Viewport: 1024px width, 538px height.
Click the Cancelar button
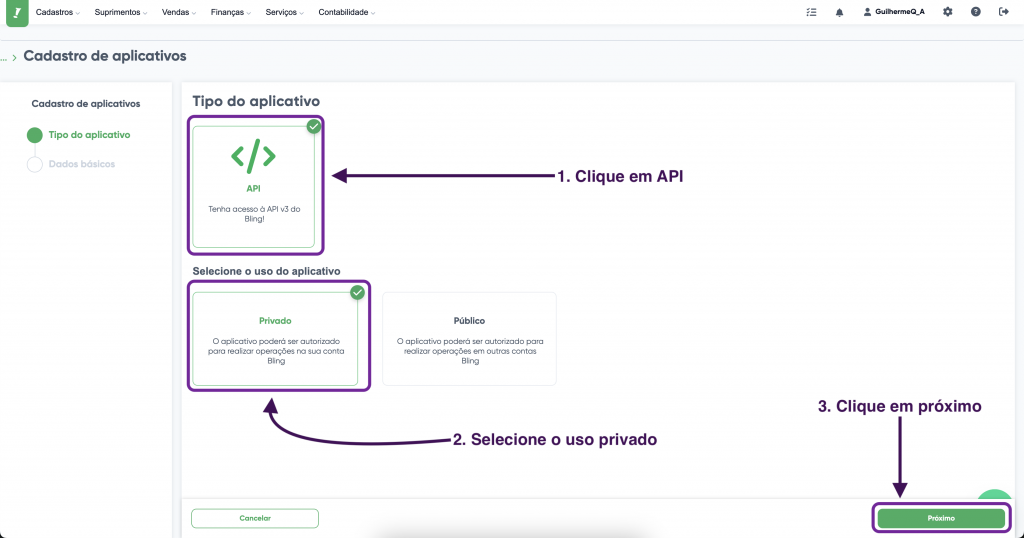click(255, 518)
